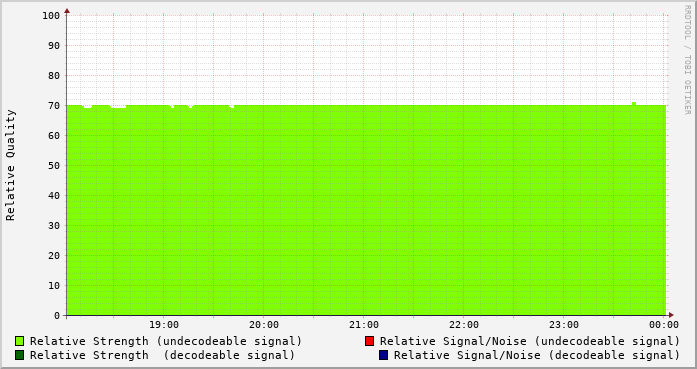Click the 19:00 time axis label
This screenshot has height=369, width=697.
coord(164,325)
